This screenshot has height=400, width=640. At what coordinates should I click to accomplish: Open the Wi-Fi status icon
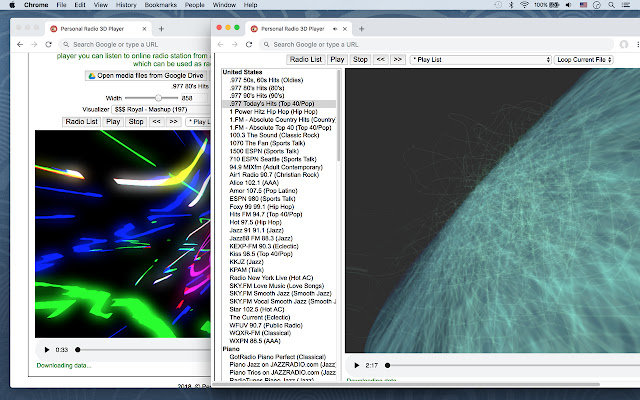pyautogui.click(x=524, y=5)
